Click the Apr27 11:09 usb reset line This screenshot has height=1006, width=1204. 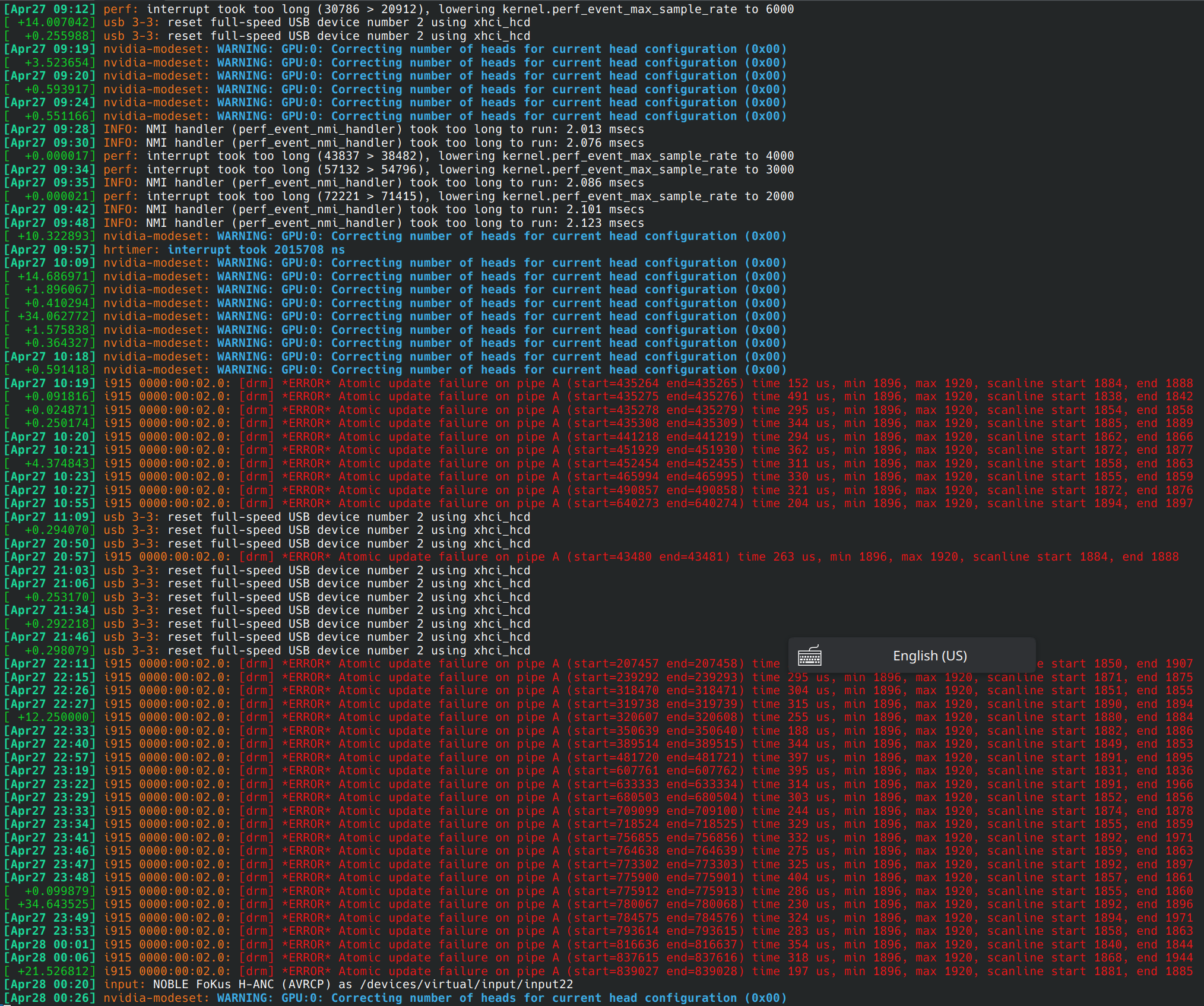click(316, 517)
